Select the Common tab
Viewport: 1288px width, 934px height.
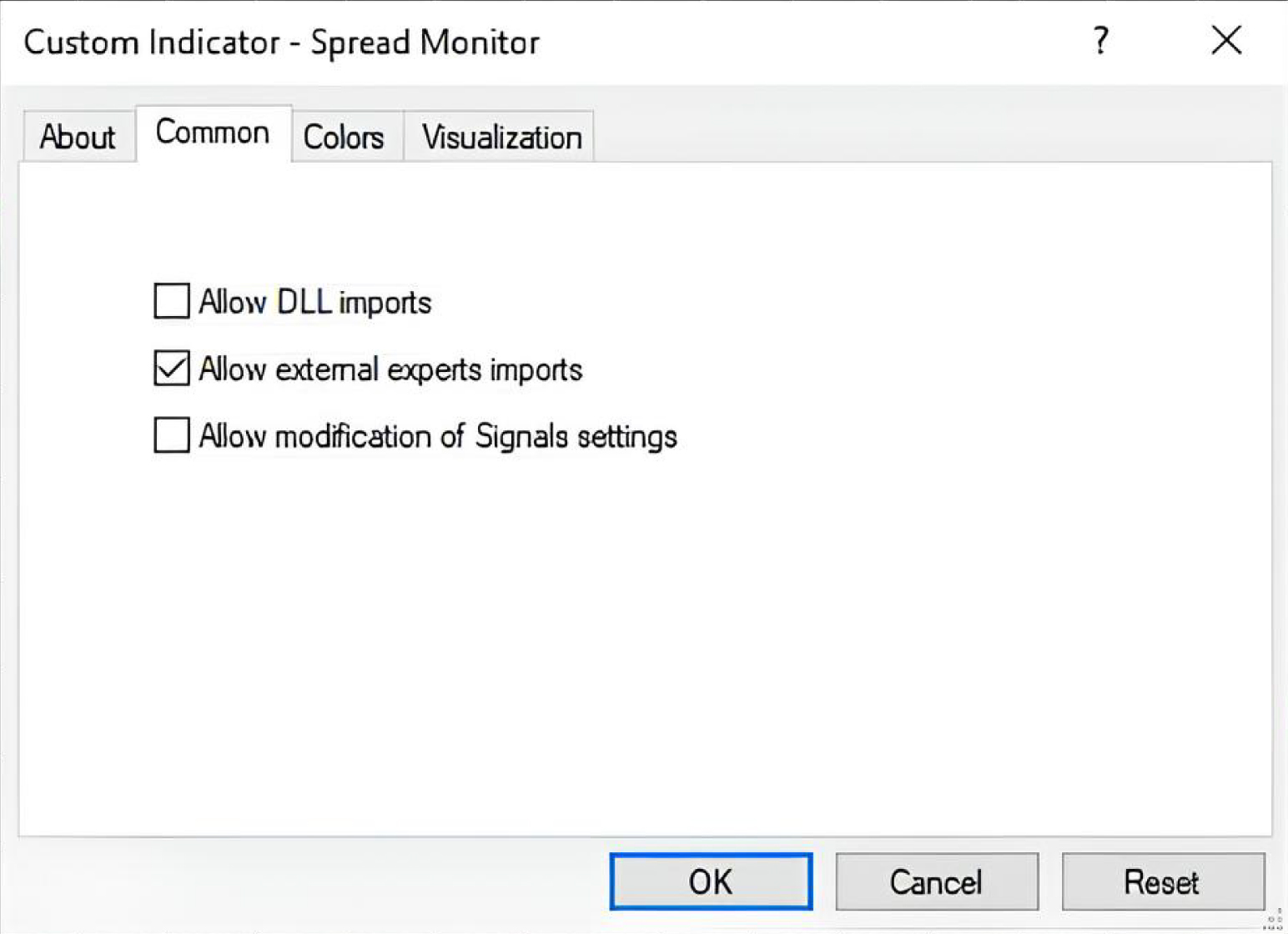[x=213, y=133]
